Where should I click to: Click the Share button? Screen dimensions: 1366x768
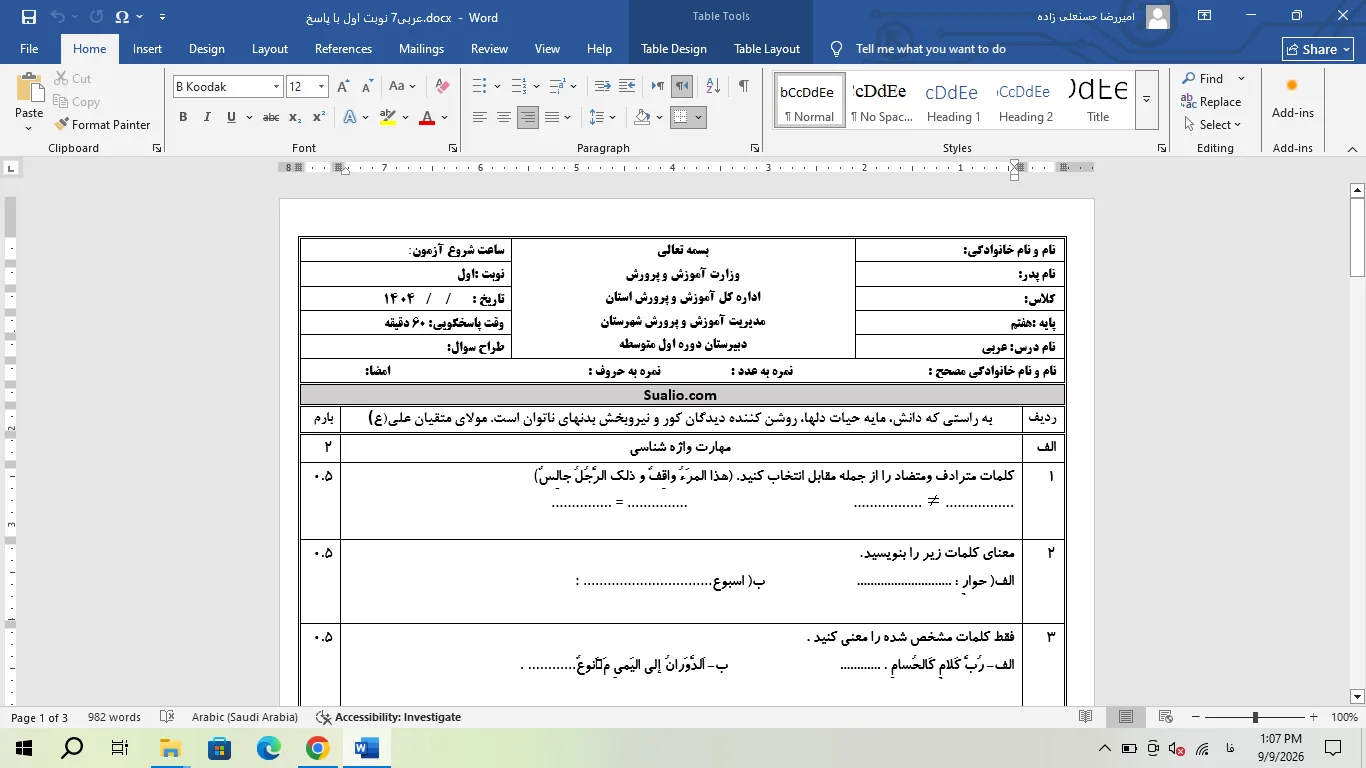[x=1318, y=49]
